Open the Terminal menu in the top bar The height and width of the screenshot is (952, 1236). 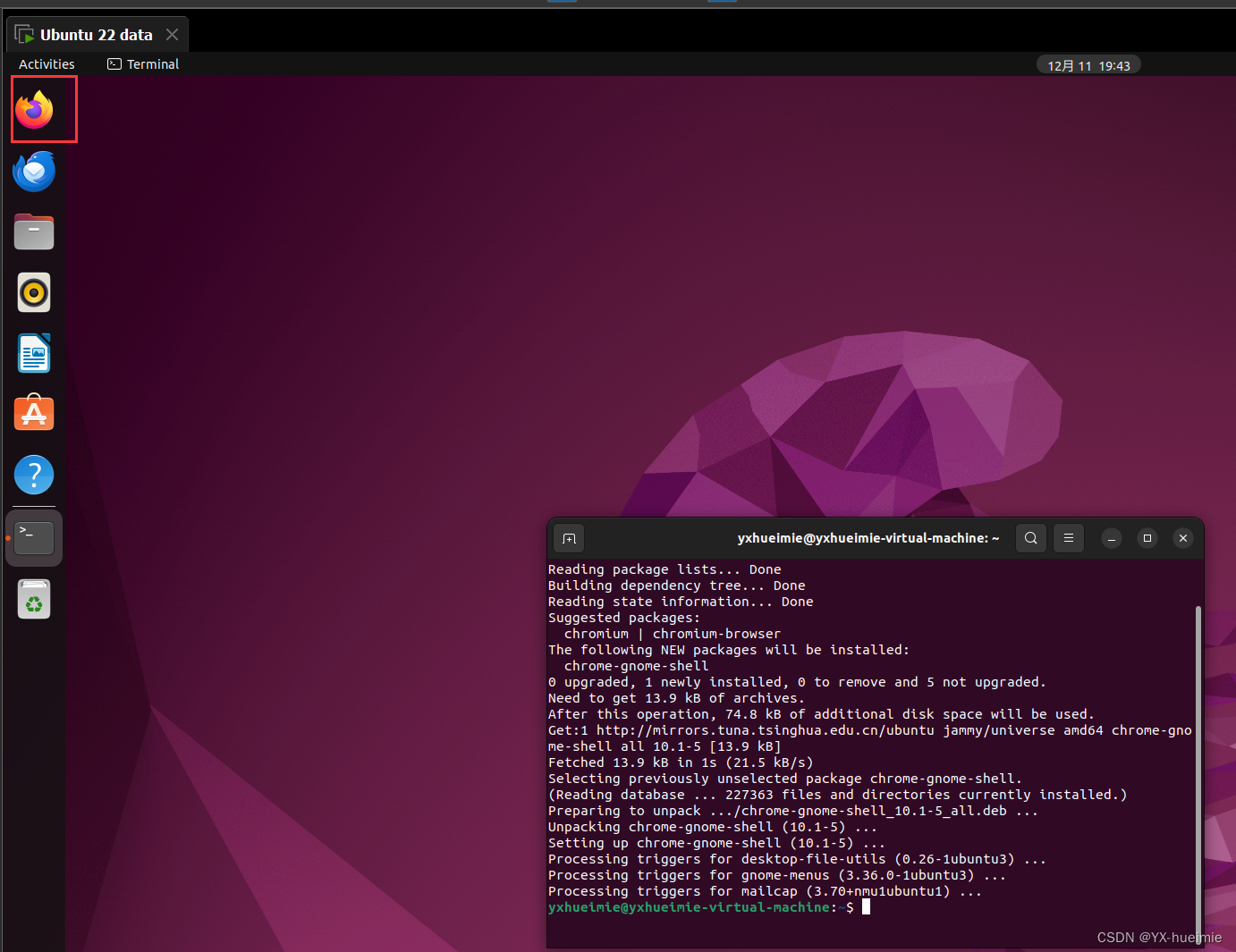click(x=142, y=63)
